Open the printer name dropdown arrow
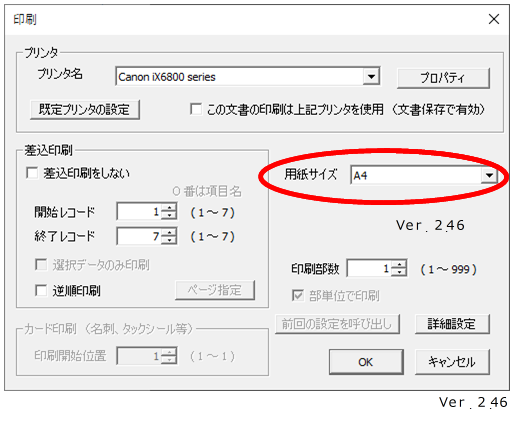 pyautogui.click(x=371, y=77)
